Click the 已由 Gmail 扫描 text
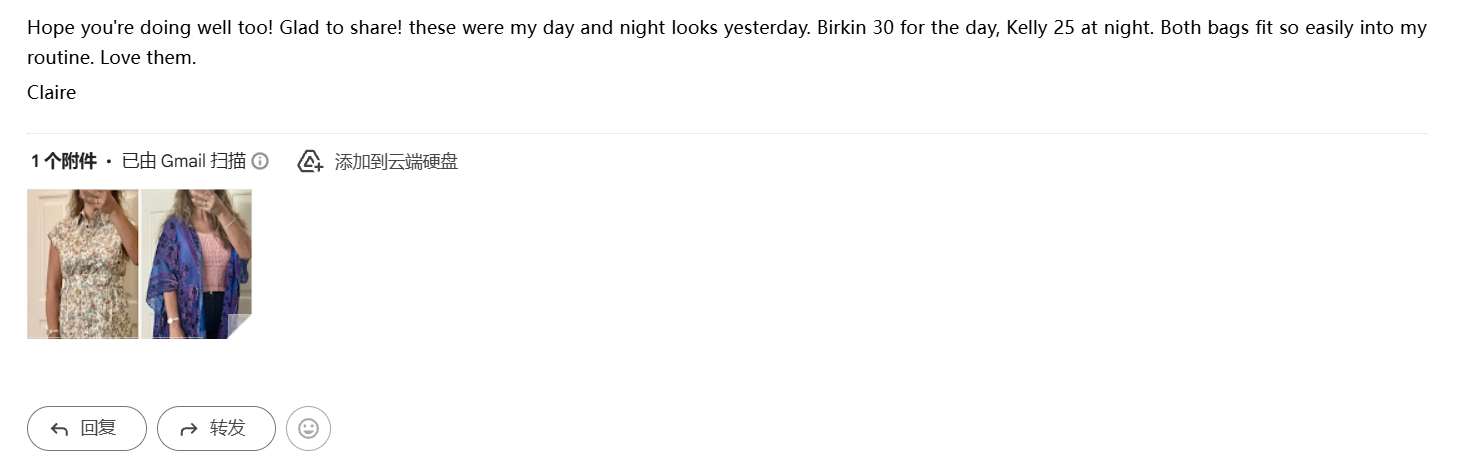This screenshot has height=467, width=1462. click(x=183, y=161)
